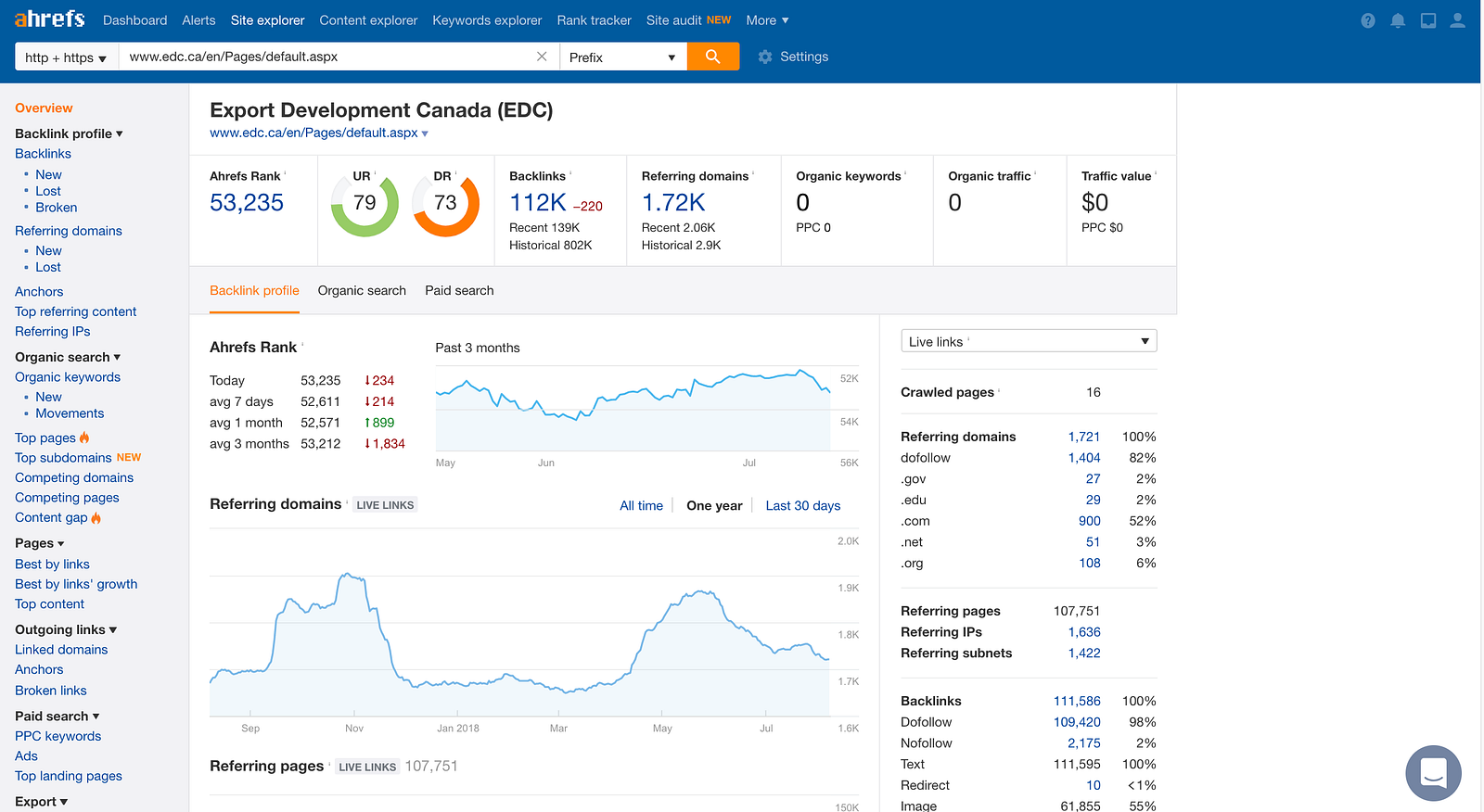
Task: Switch referring domains graph to All time
Action: 641,505
